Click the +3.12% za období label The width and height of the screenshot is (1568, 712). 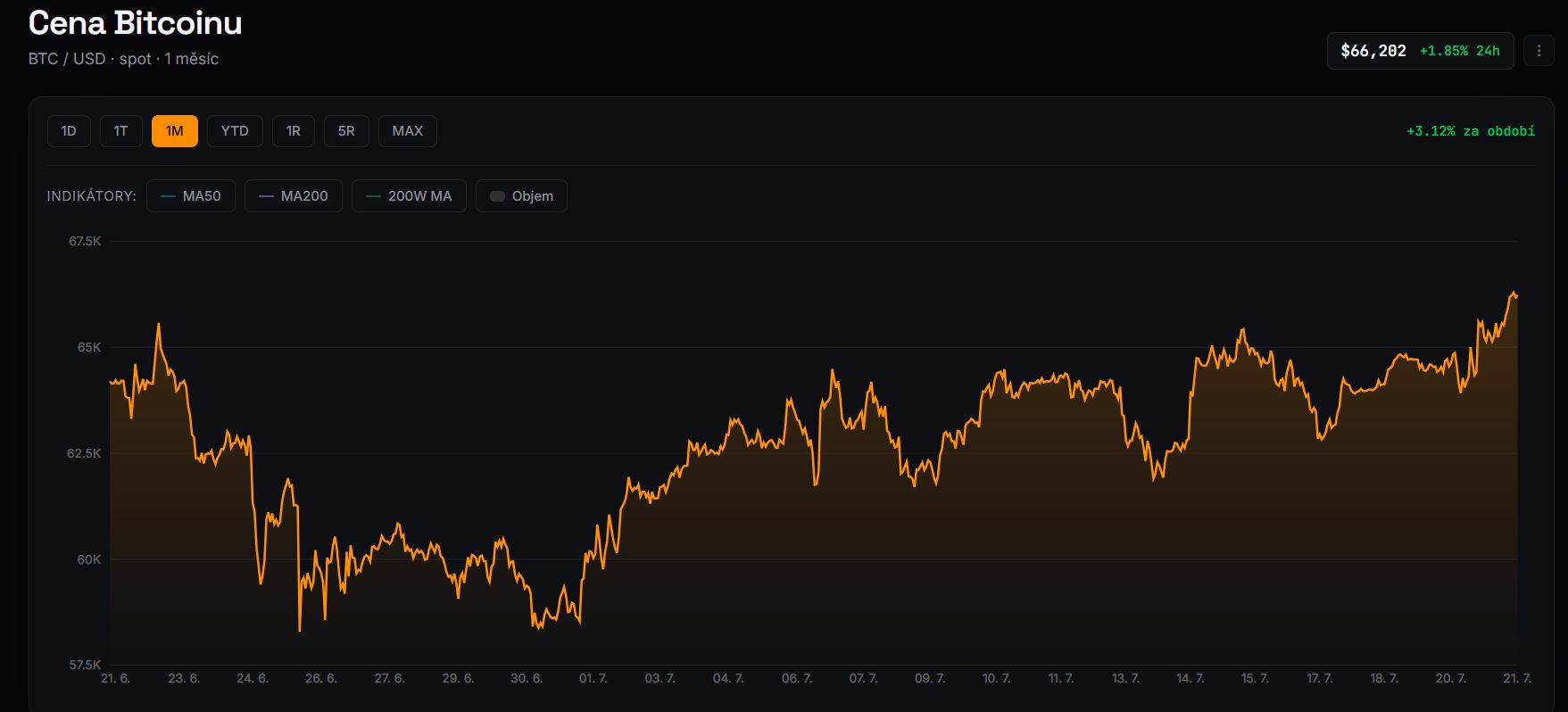click(1471, 131)
